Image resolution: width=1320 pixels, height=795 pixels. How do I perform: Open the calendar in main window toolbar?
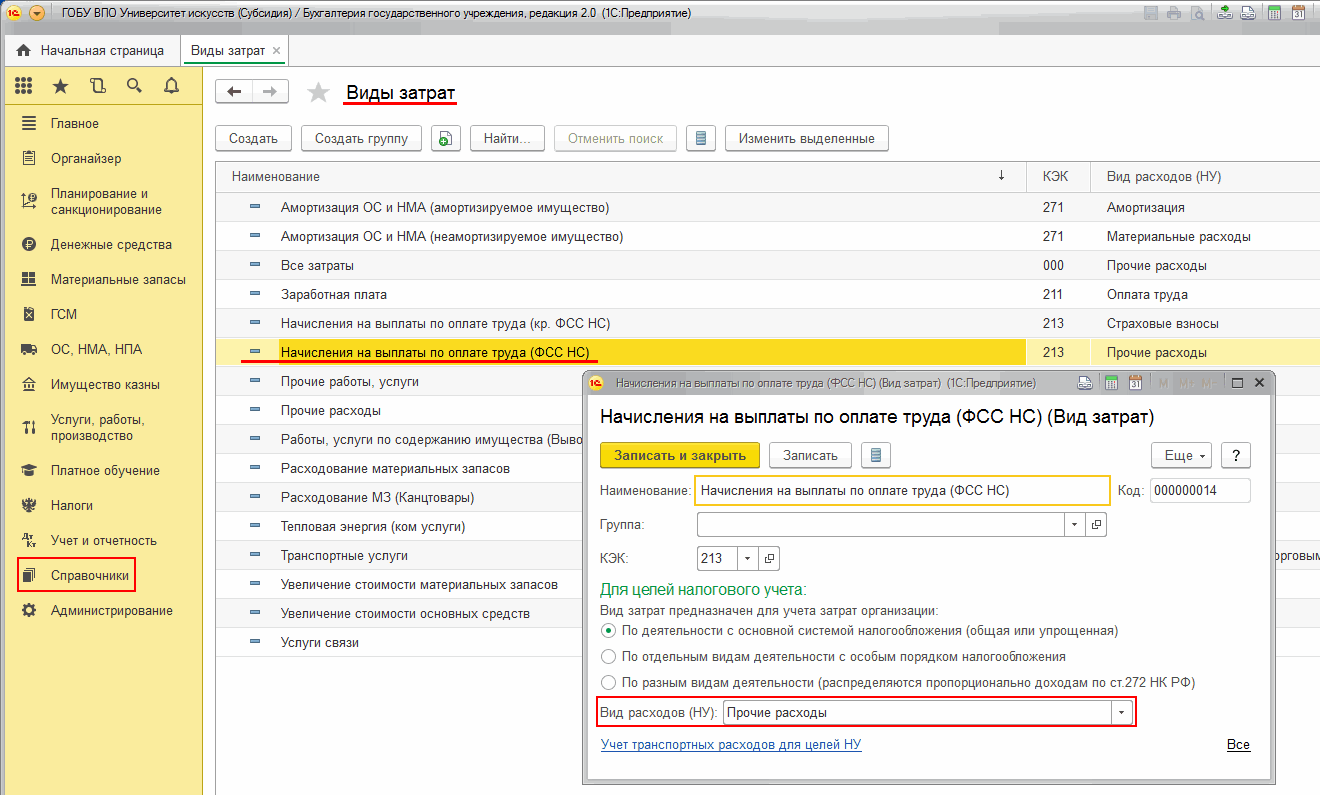click(1299, 13)
